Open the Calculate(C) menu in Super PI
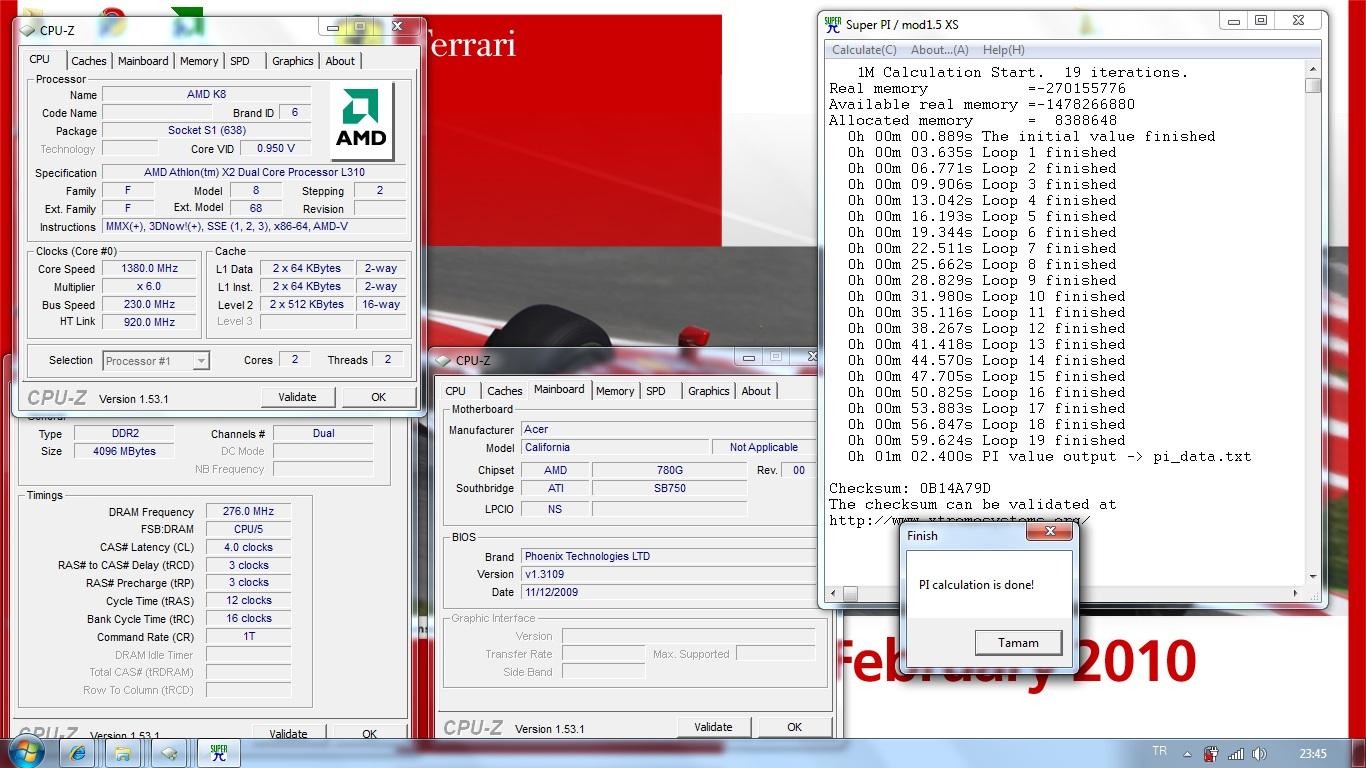1366x768 pixels. tap(864, 50)
